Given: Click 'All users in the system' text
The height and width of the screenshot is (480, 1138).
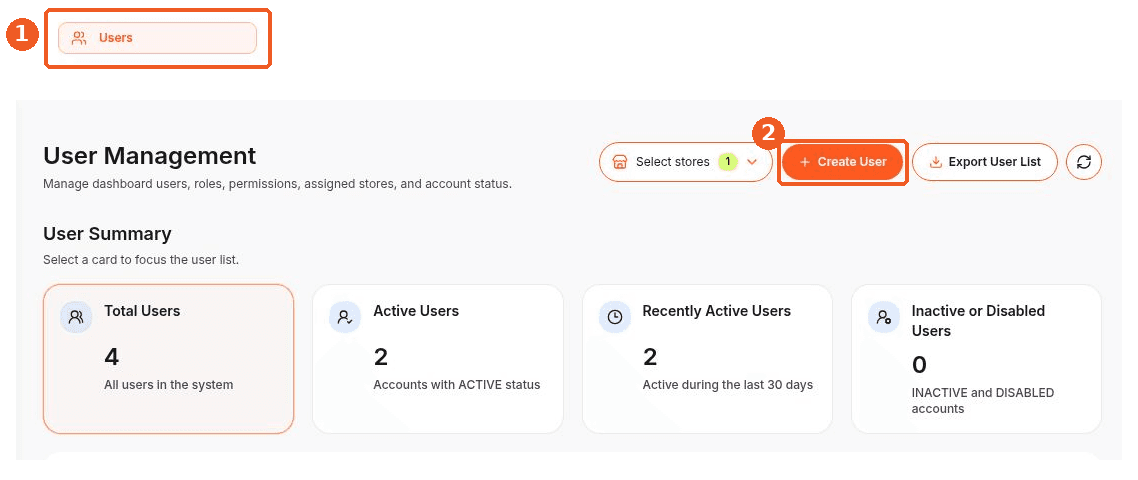Looking at the screenshot, I should 168,385.
